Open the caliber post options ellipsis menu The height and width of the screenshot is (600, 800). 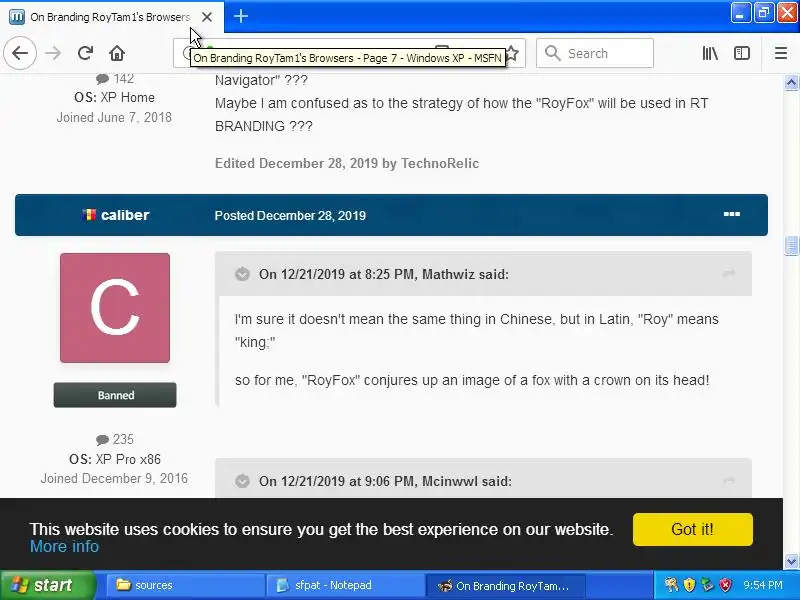[732, 214]
